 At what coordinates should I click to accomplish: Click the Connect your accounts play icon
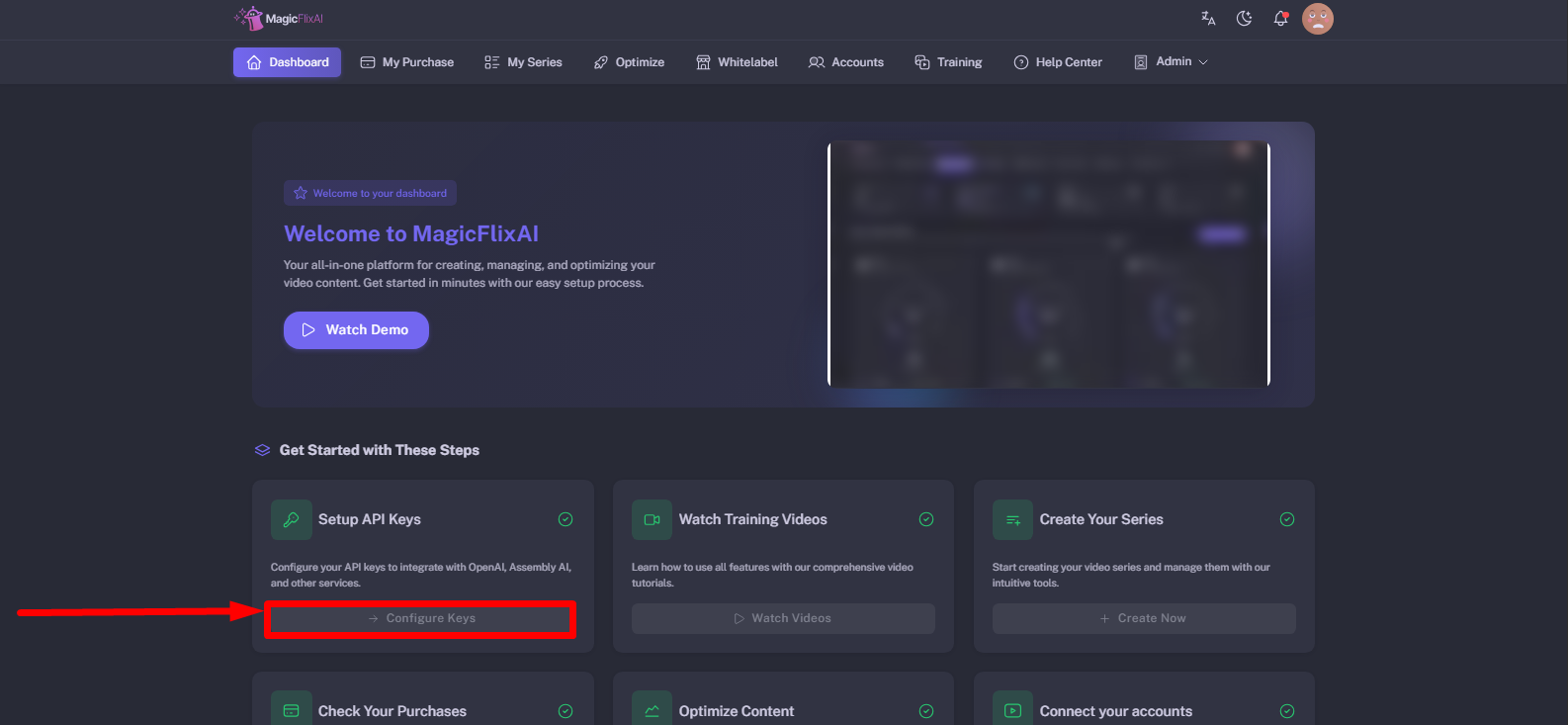[1013, 710]
